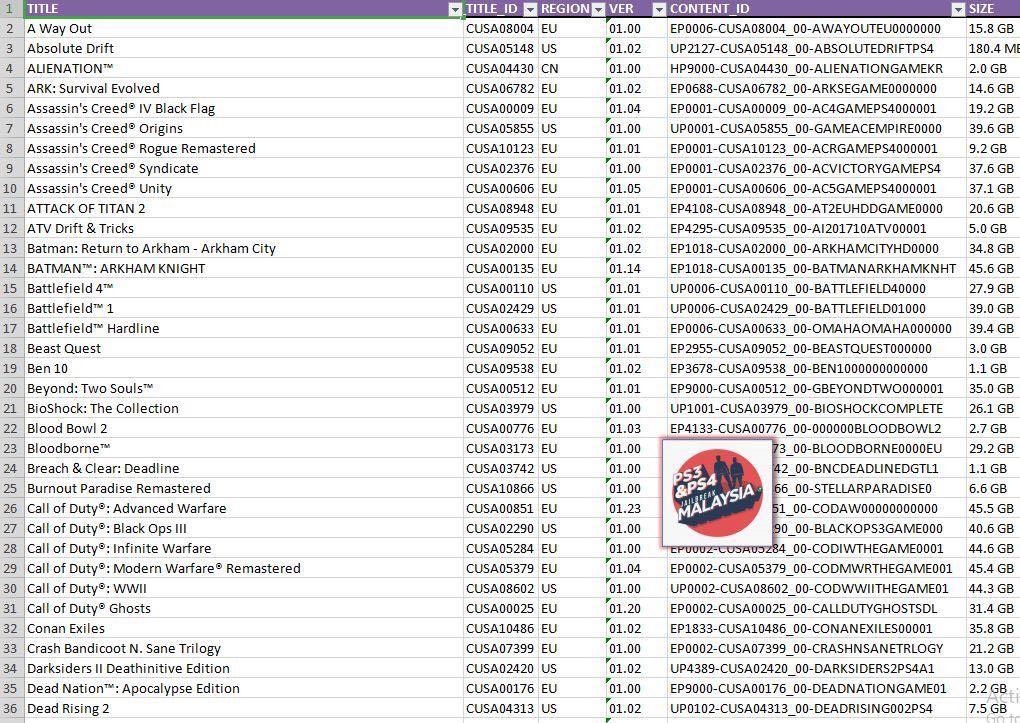This screenshot has height=723, width=1020.
Task: Click the CN region cell for ALIENATION™
Action: 571,68
